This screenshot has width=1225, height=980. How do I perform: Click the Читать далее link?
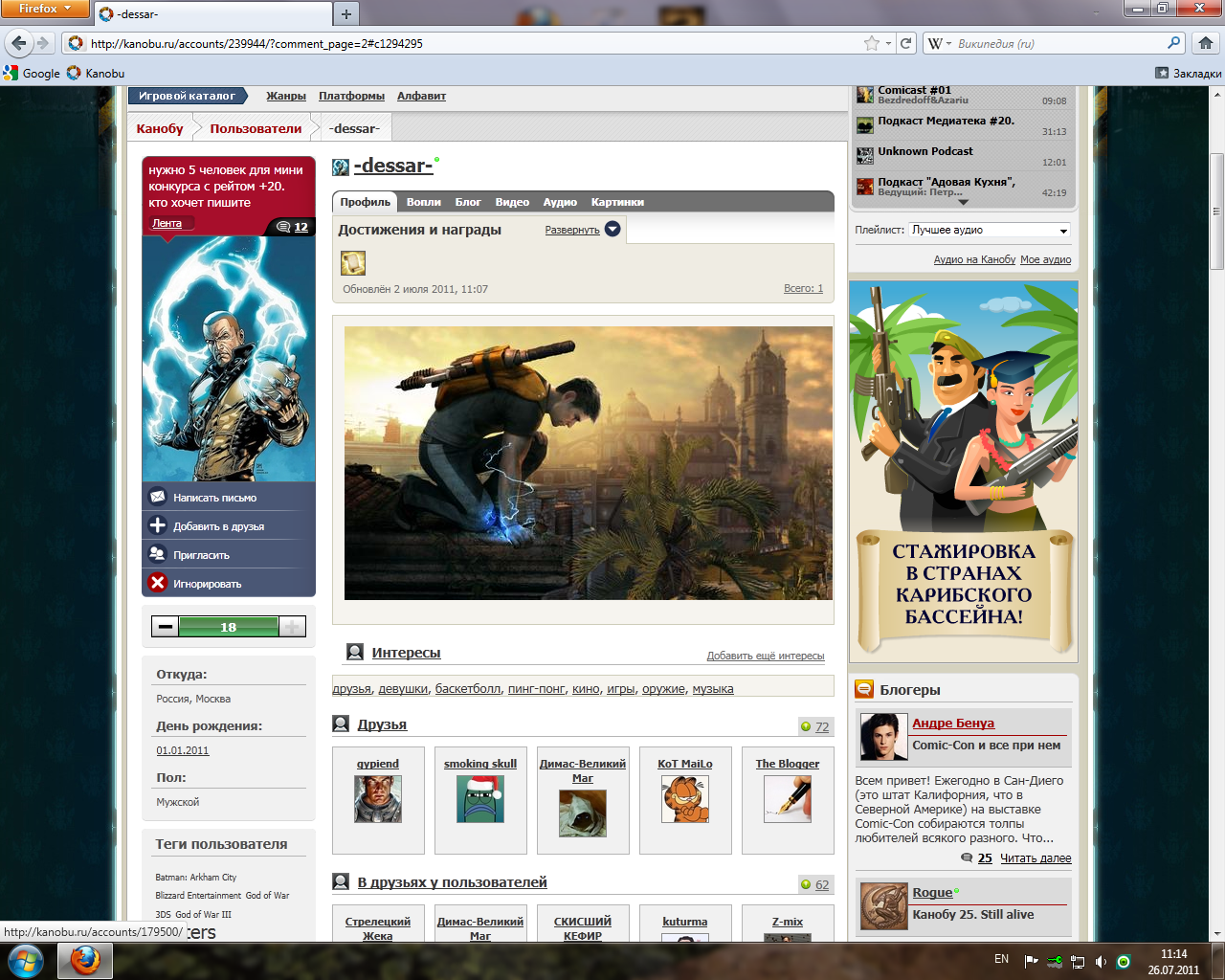point(1036,858)
